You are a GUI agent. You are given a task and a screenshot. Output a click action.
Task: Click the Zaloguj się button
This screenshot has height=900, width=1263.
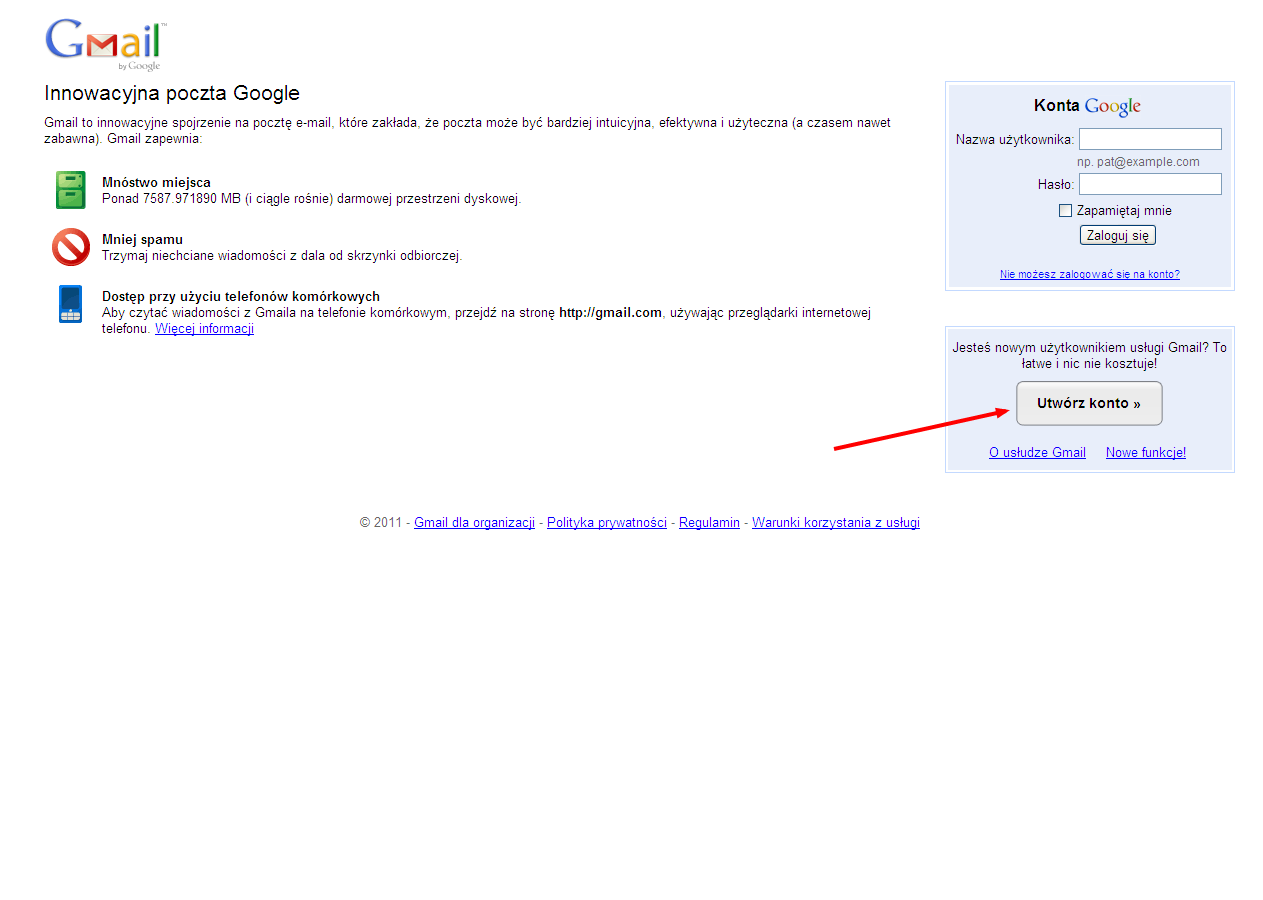(1118, 235)
